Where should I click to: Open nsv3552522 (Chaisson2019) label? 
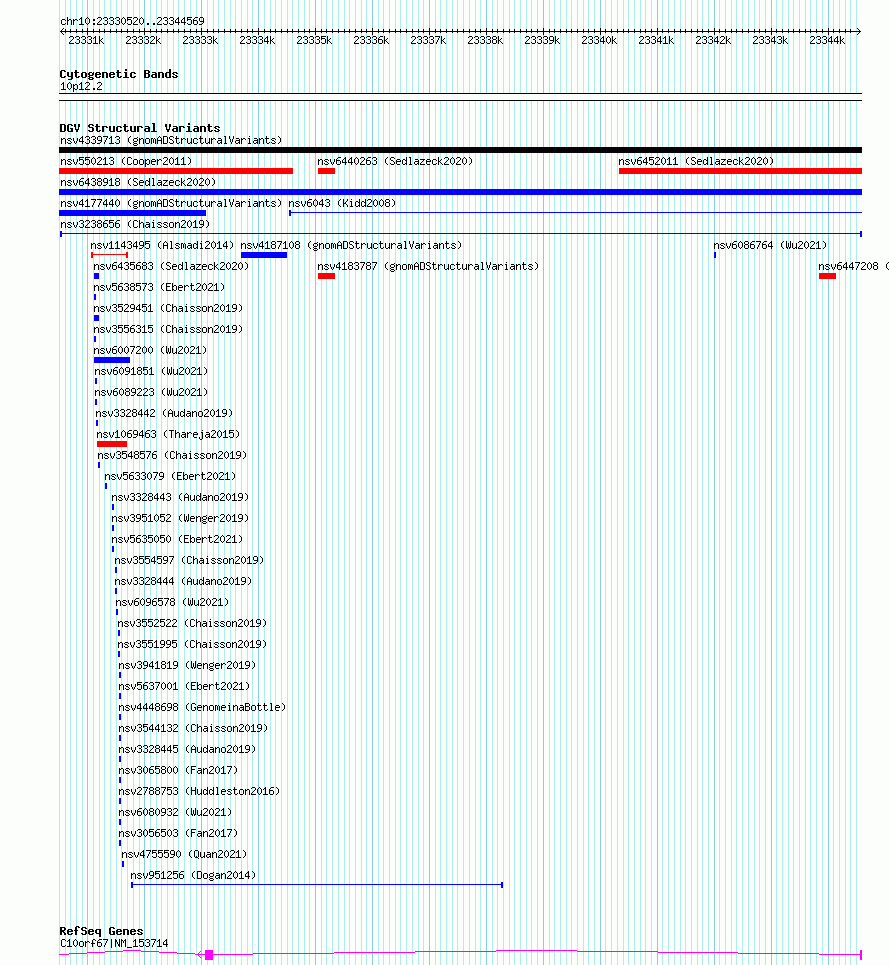pyautogui.click(x=192, y=623)
